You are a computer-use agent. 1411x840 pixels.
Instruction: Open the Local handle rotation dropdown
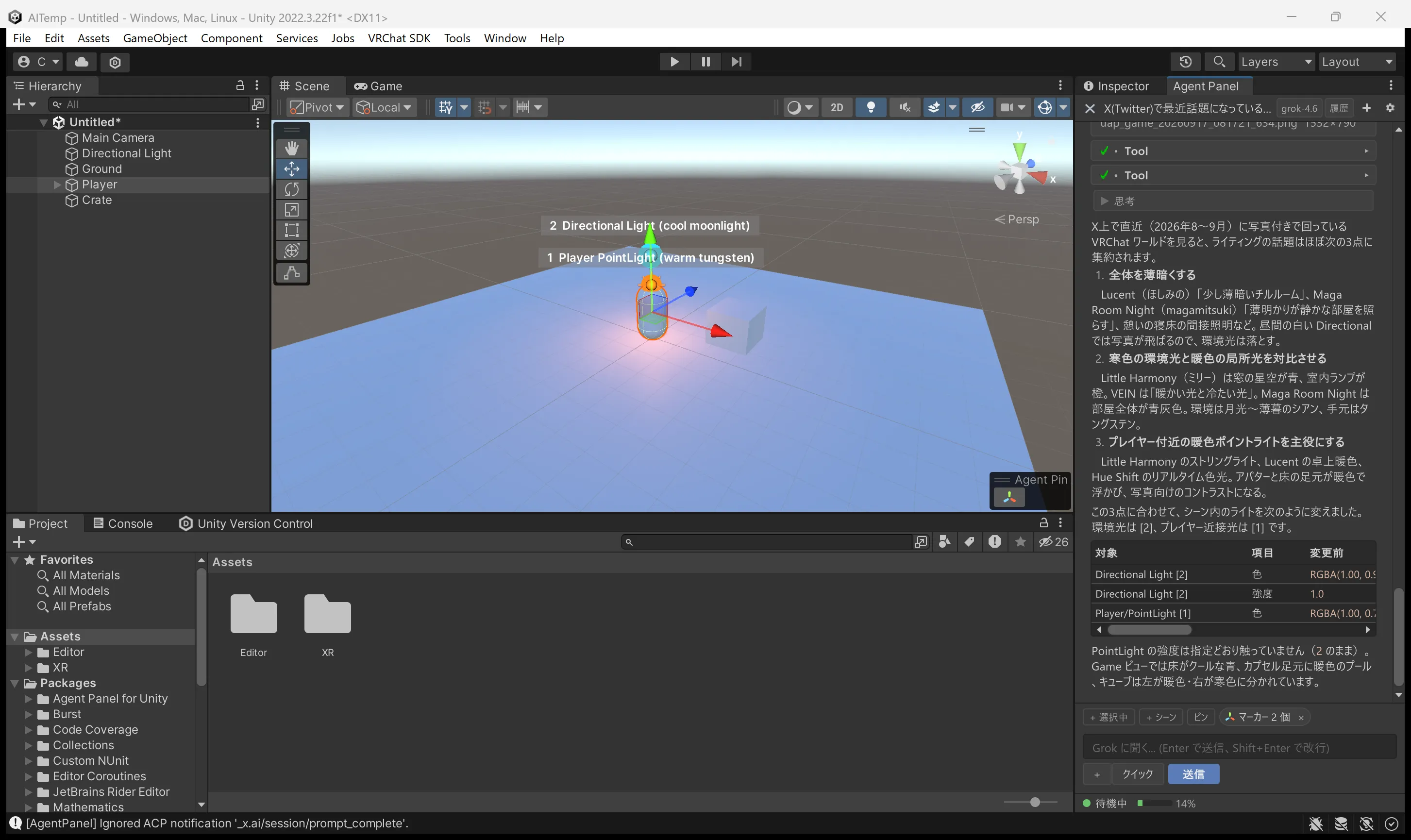tap(385, 107)
